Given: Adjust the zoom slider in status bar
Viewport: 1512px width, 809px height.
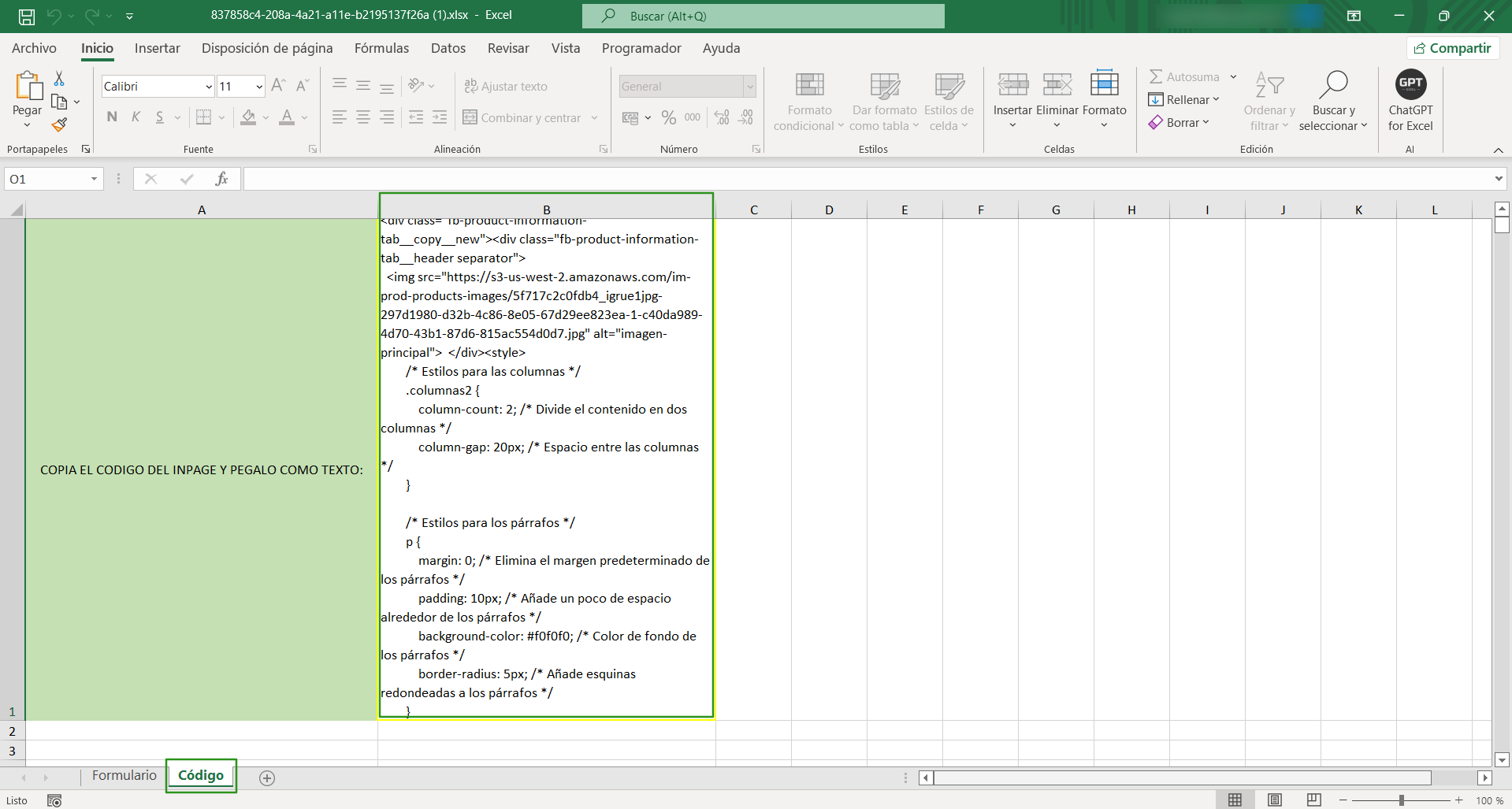Looking at the screenshot, I should point(1401,800).
